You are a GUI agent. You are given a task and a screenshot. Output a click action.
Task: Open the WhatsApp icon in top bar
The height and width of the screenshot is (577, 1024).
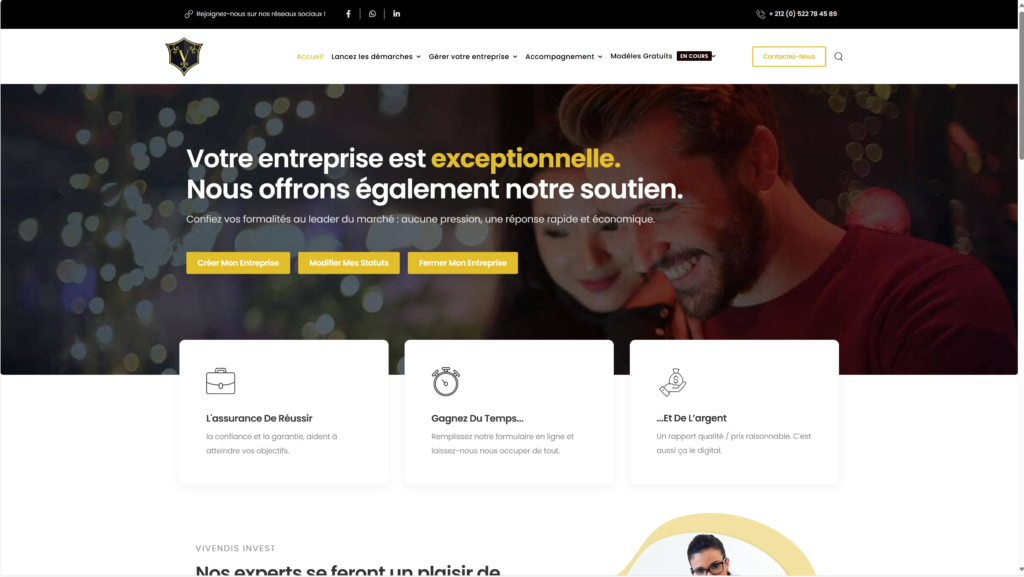(372, 14)
